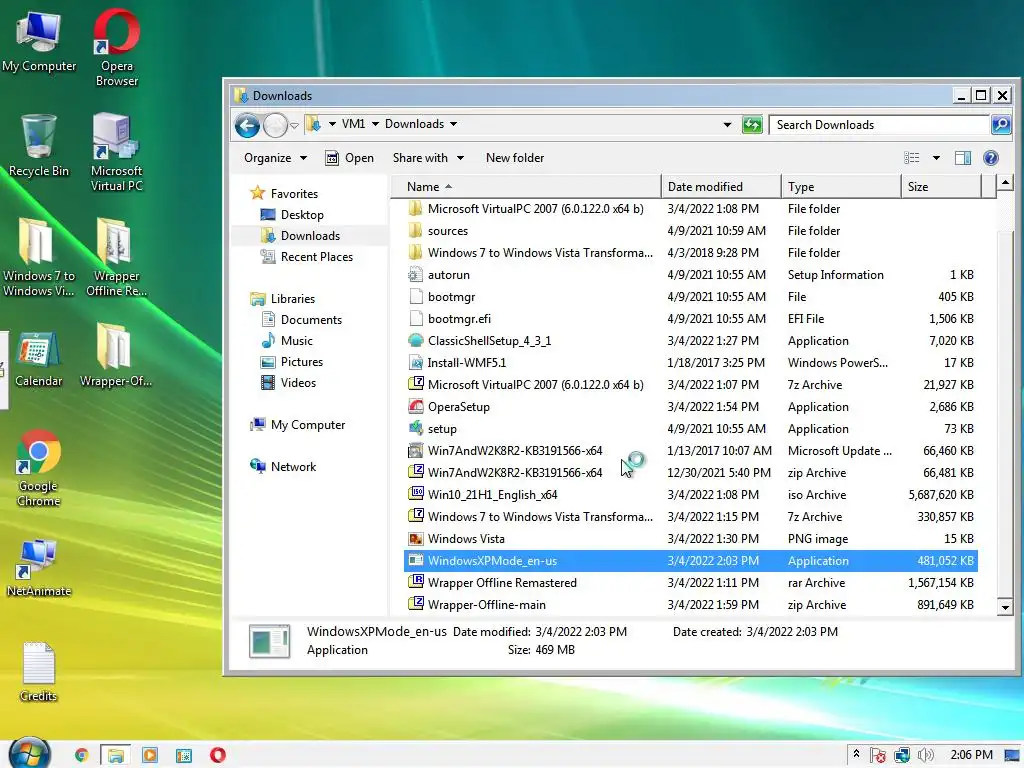Select Wrapper Offline Remastered rar archive
This screenshot has width=1024, height=768.
691,583
